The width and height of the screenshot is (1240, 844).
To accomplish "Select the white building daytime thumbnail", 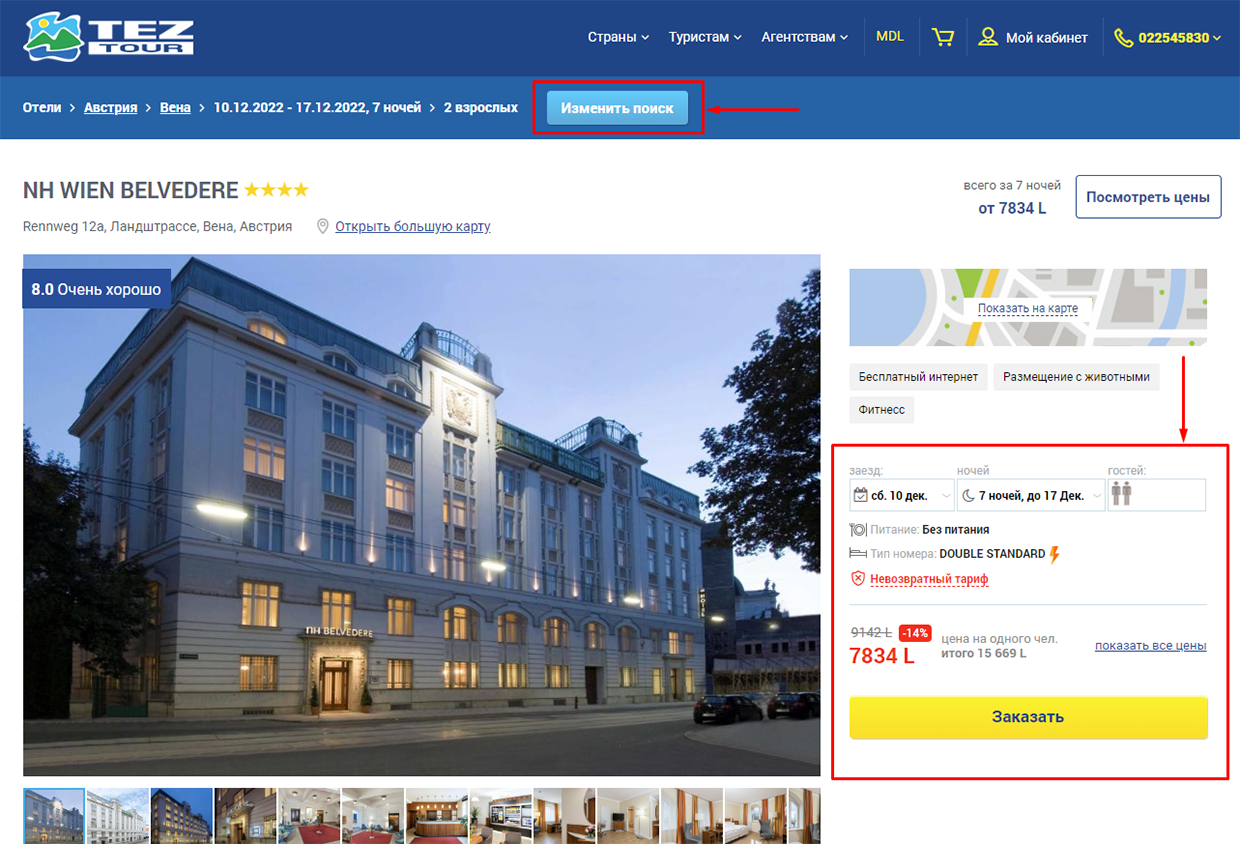I will [x=118, y=816].
